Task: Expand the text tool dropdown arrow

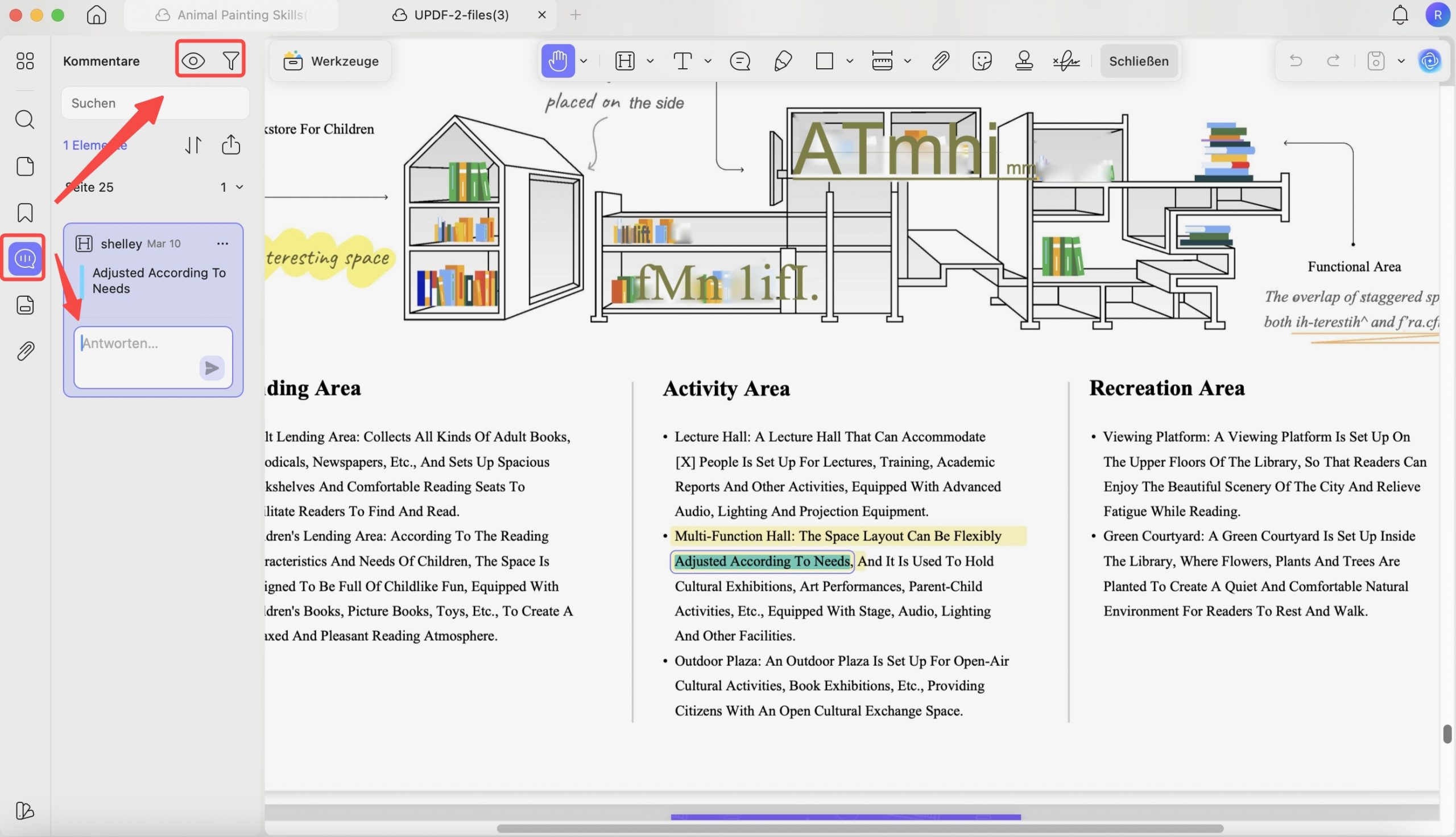Action: pos(708,61)
